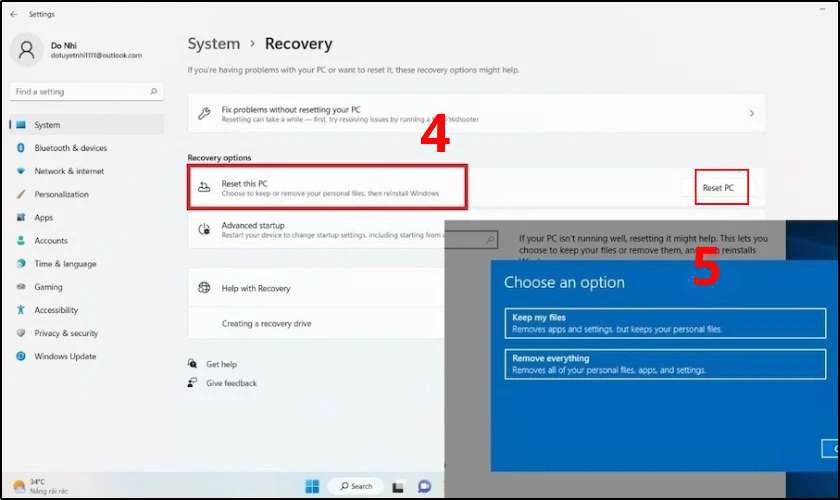840x500 pixels.
Task: Click into the Find a setting field
Action: point(86,92)
